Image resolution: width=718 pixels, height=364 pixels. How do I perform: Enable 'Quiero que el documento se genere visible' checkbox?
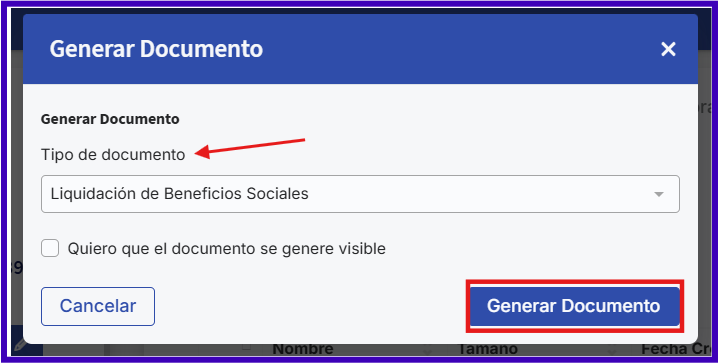(50, 249)
